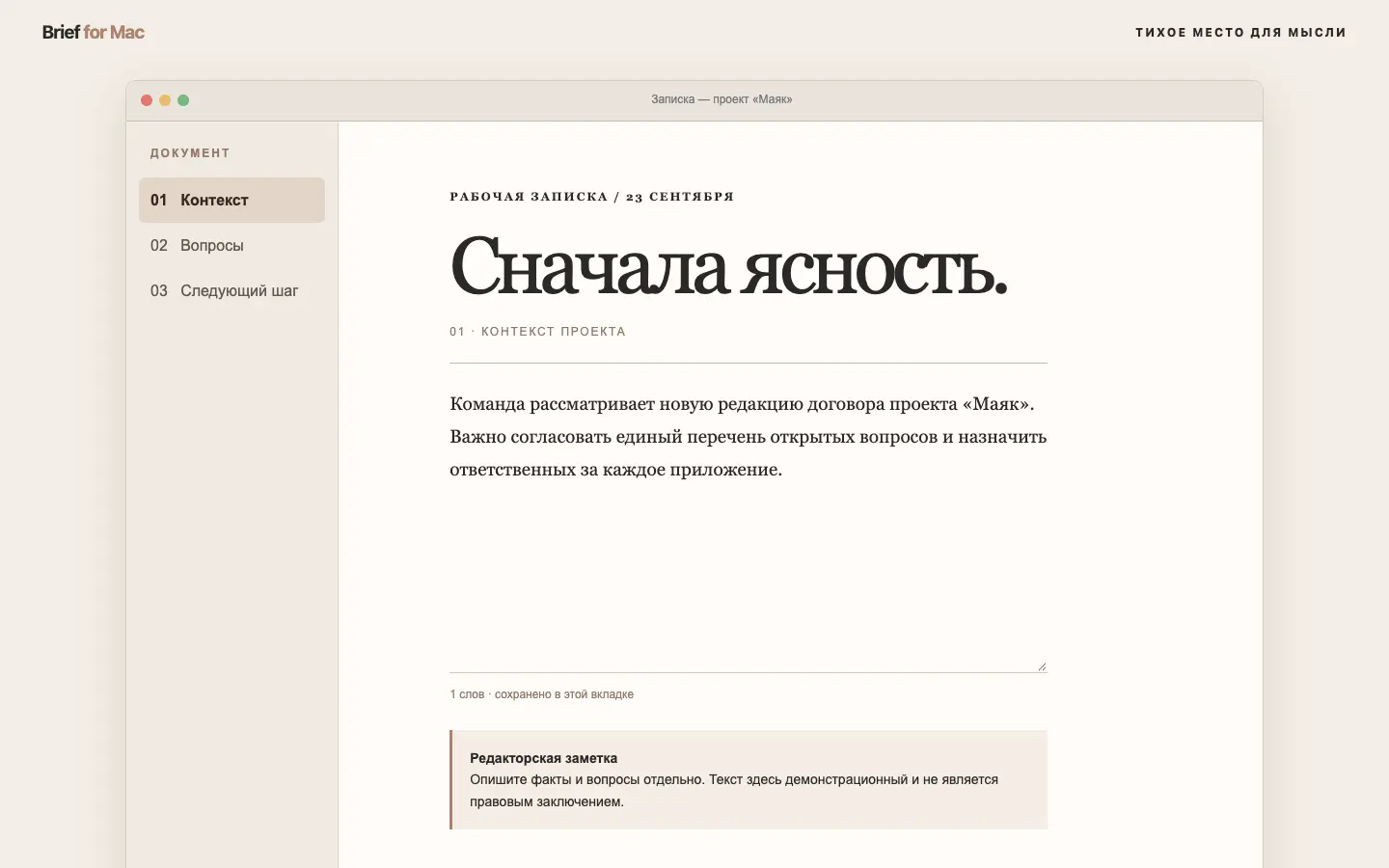1389x868 pixels.
Task: Maximize the window with the green button
Action: [x=183, y=100]
